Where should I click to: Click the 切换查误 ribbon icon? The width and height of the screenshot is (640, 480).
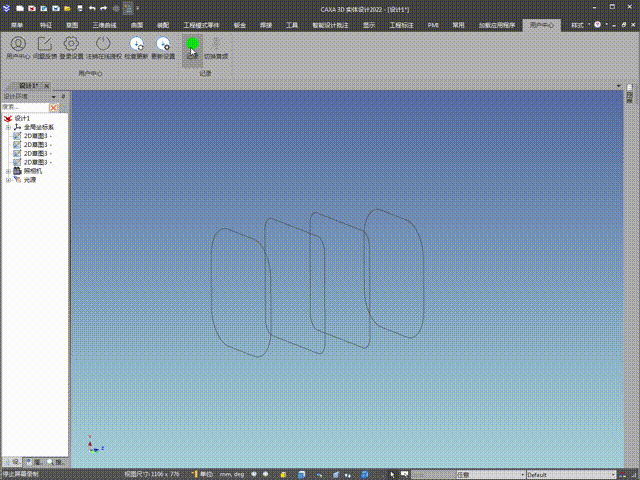[216, 44]
